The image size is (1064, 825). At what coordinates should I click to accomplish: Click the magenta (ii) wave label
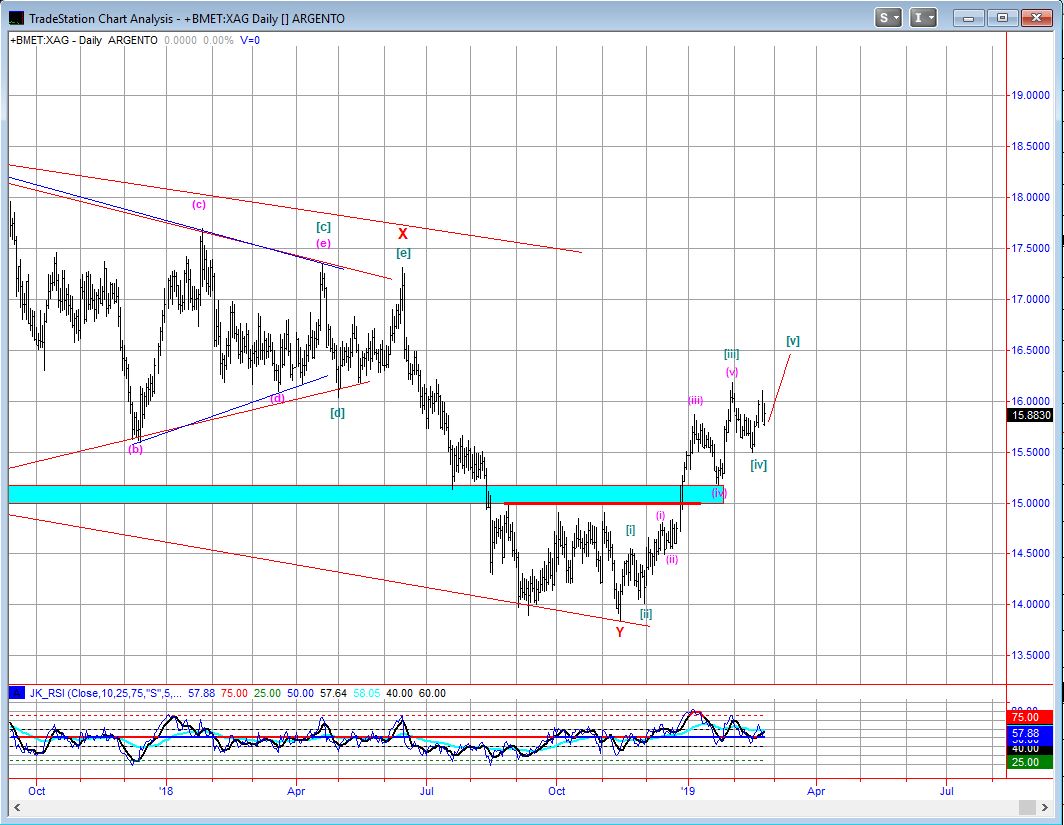[672, 559]
